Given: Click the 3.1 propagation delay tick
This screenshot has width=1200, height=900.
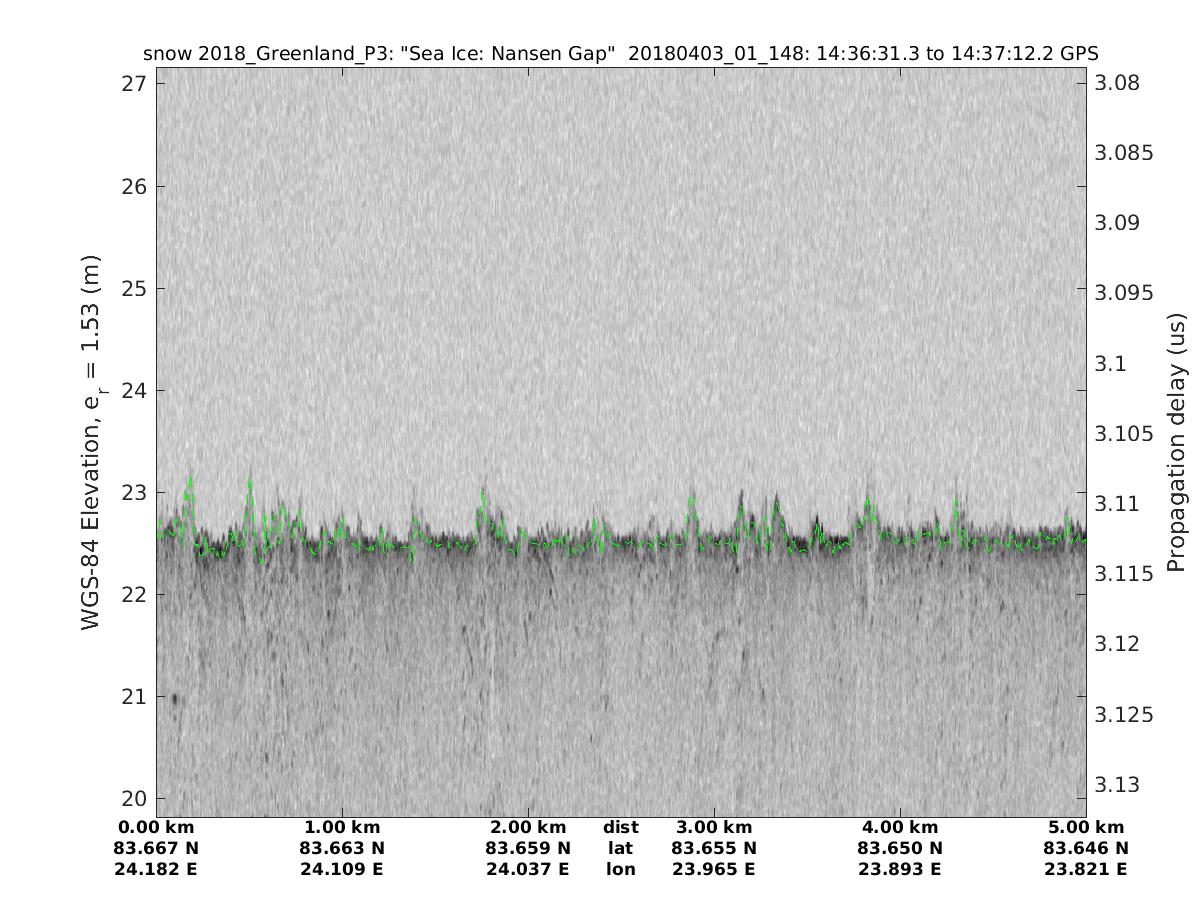Looking at the screenshot, I should [1111, 363].
